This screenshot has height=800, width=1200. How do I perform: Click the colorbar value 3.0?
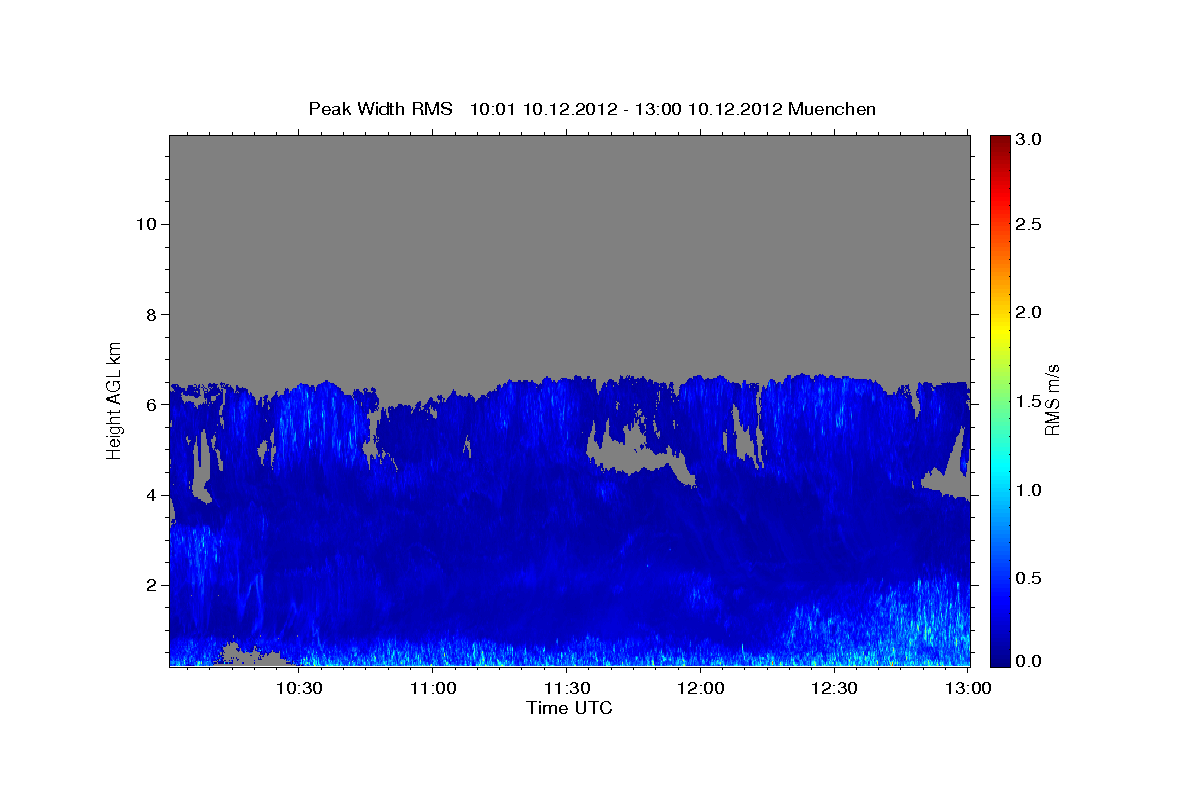(x=1030, y=139)
